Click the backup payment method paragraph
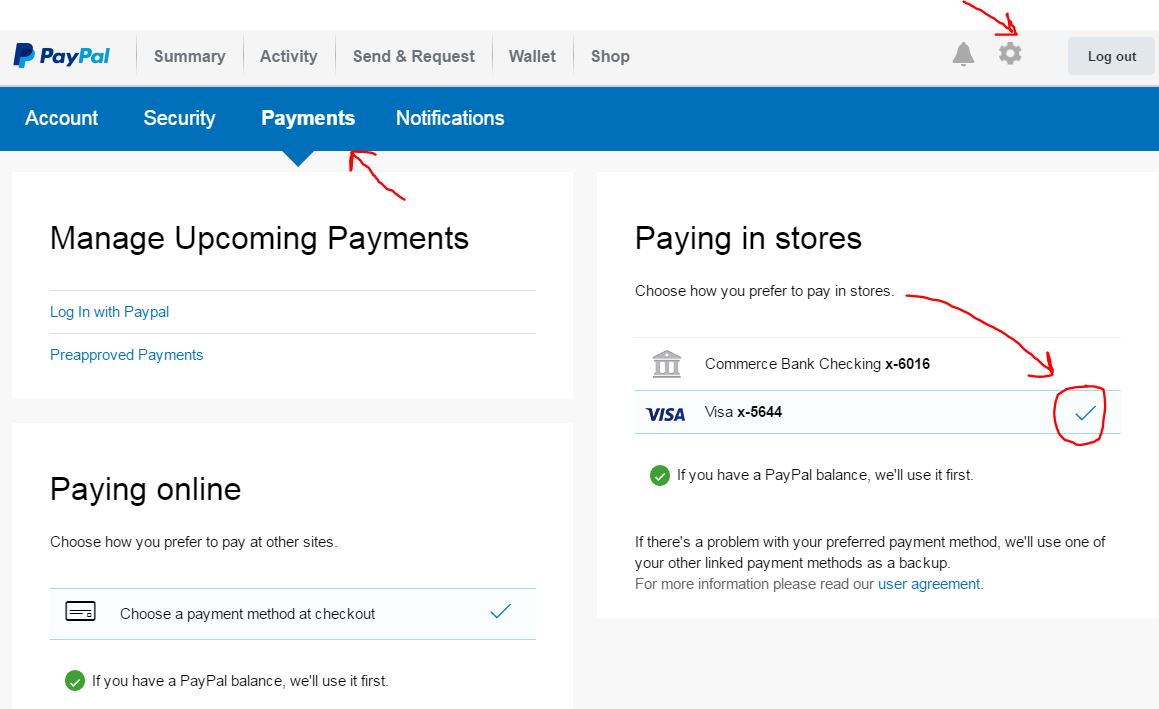The width and height of the screenshot is (1159, 709). pyautogui.click(x=870, y=552)
